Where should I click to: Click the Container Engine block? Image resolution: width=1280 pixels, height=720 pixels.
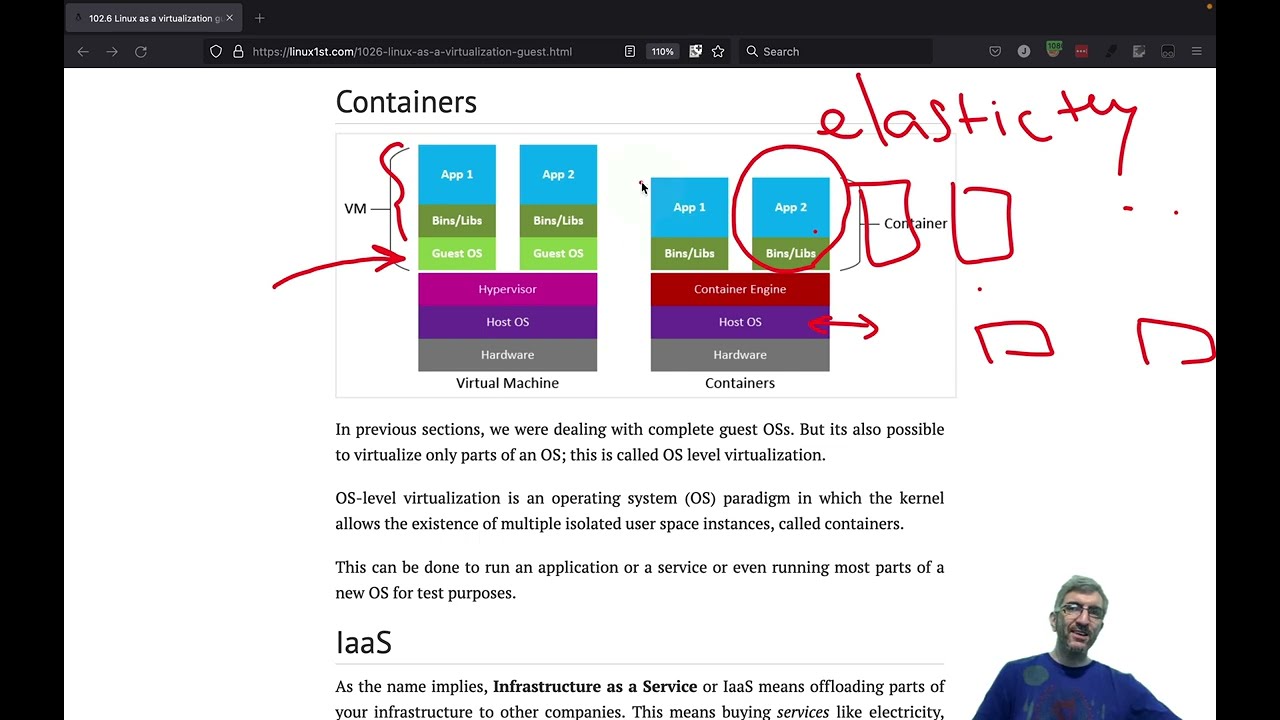(x=740, y=289)
